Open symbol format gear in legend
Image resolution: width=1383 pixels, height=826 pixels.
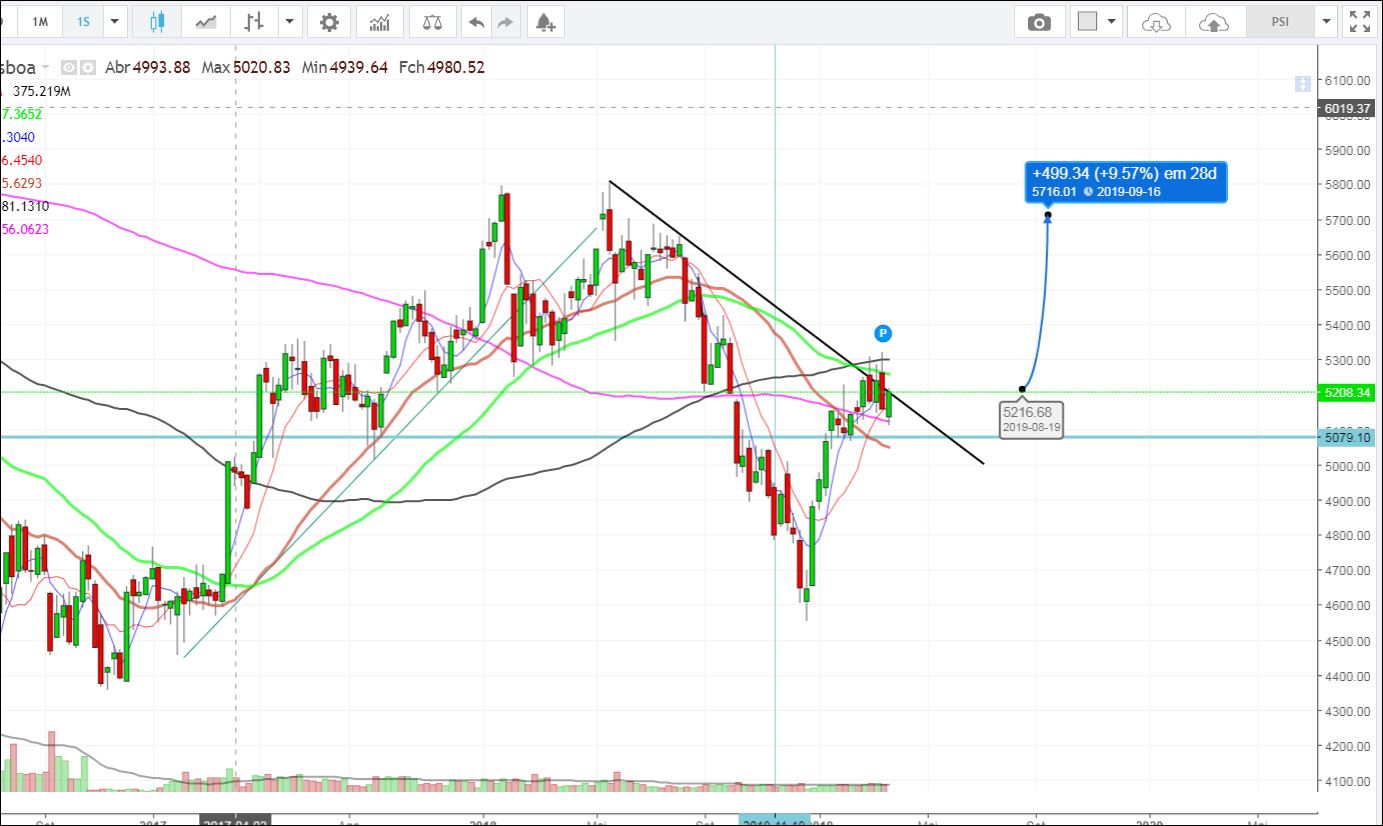coord(88,68)
